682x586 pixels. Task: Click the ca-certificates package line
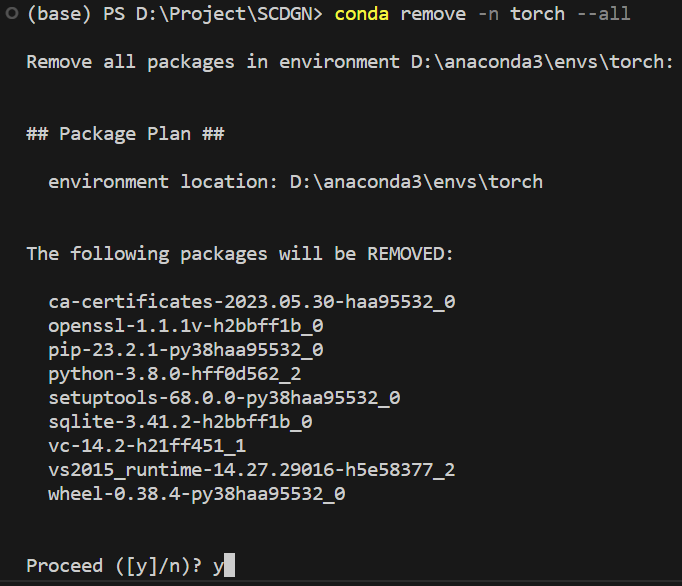(252, 301)
